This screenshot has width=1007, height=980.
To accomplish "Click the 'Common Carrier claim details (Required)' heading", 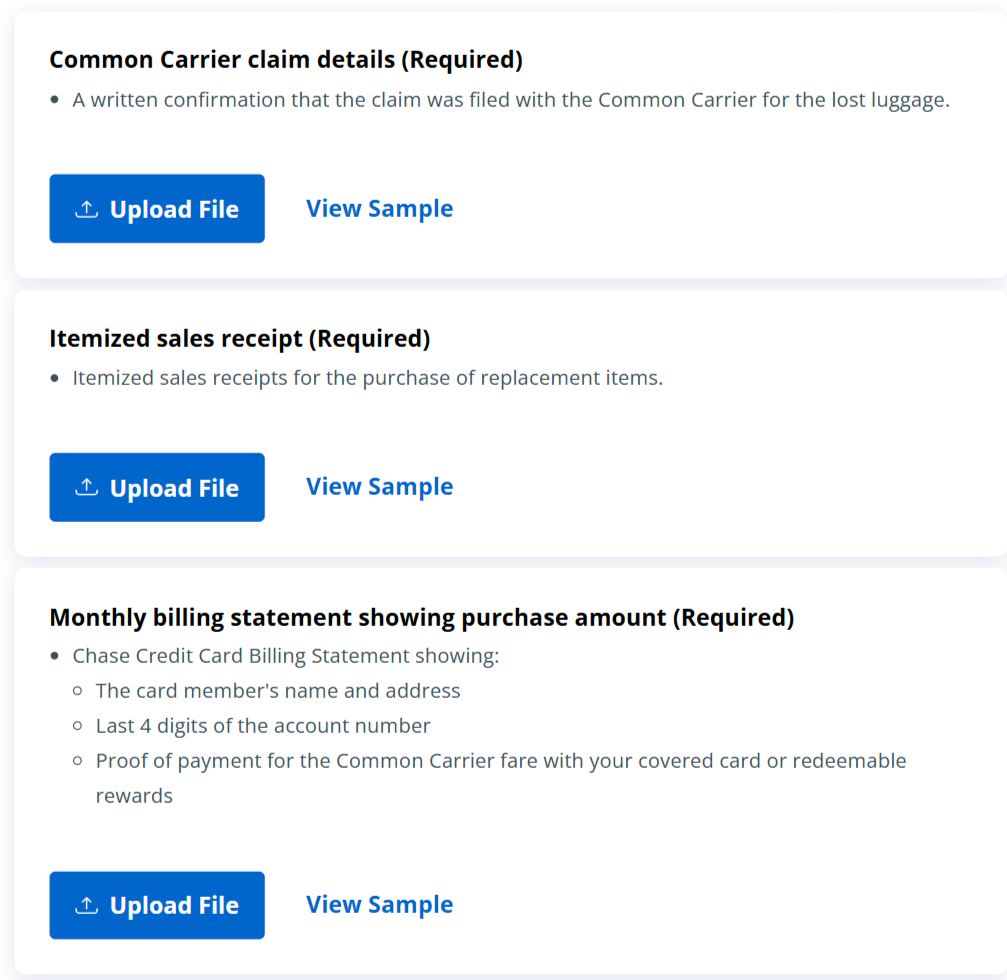I will click(286, 60).
